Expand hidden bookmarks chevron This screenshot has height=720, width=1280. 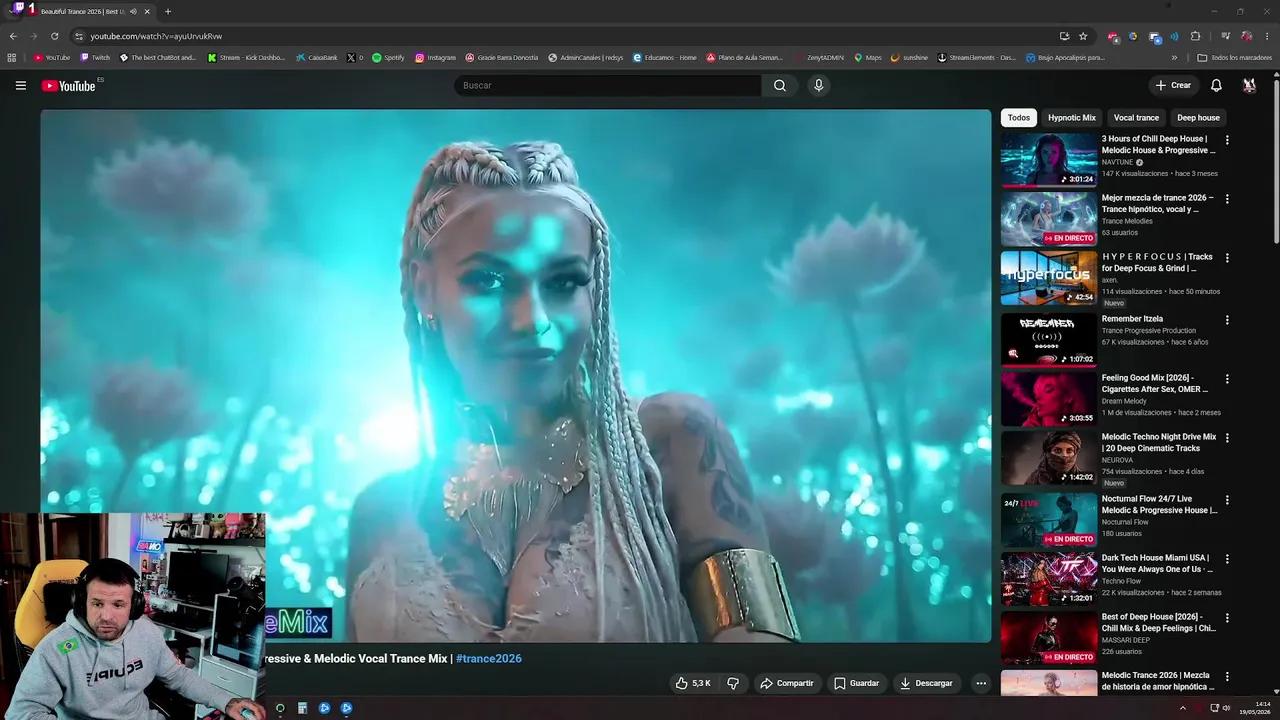coord(1174,58)
